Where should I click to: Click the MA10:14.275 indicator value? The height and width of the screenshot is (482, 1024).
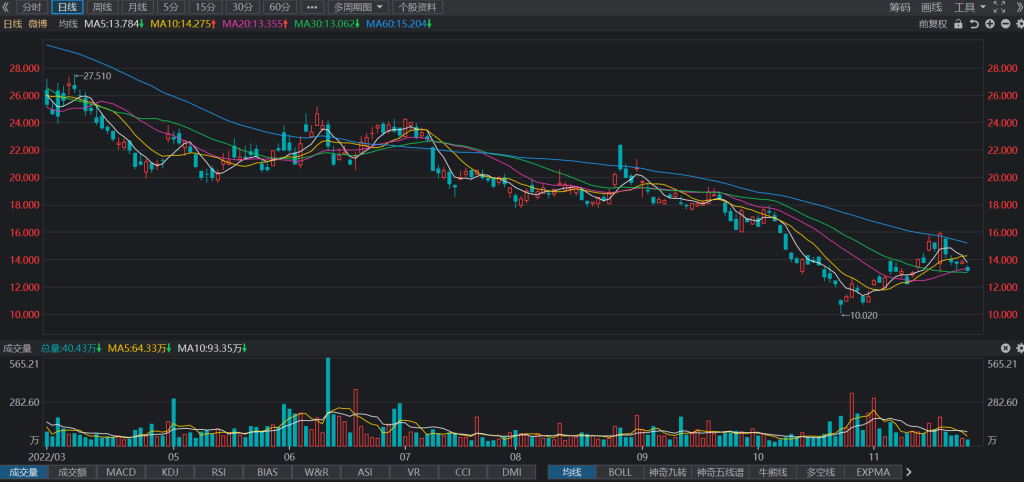pyautogui.click(x=184, y=24)
